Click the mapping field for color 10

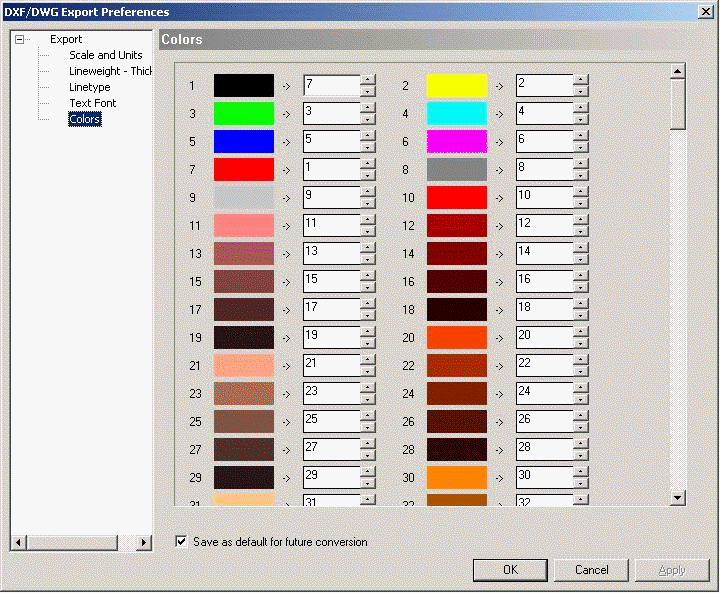[545, 198]
